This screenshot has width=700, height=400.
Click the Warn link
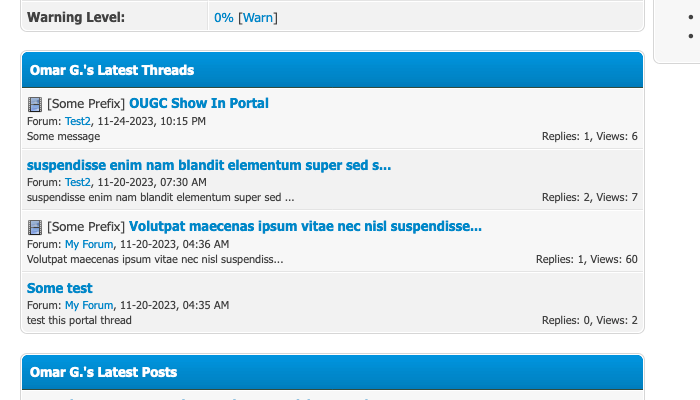coord(258,18)
